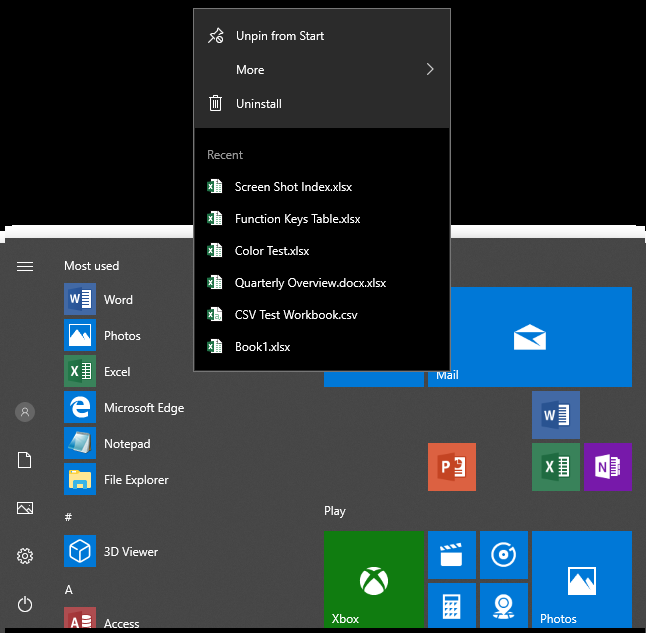Open recent file Function Keys Table.xlsx
The width and height of the screenshot is (646, 633).
pos(322,219)
